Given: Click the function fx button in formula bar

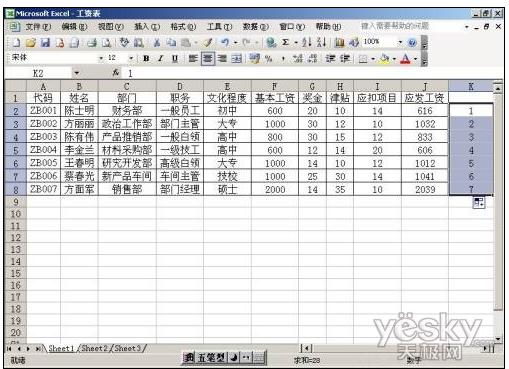Looking at the screenshot, I should [x=116, y=73].
